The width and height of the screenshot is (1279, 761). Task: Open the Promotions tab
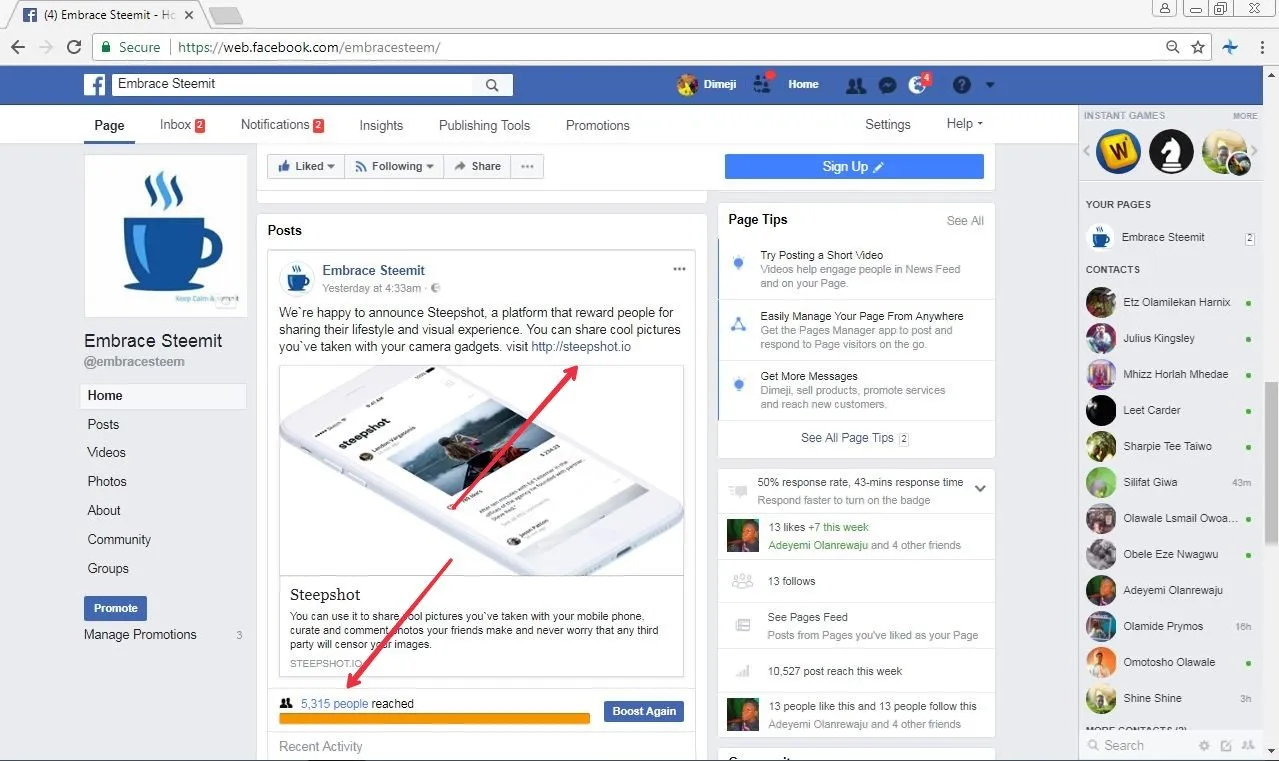[598, 125]
